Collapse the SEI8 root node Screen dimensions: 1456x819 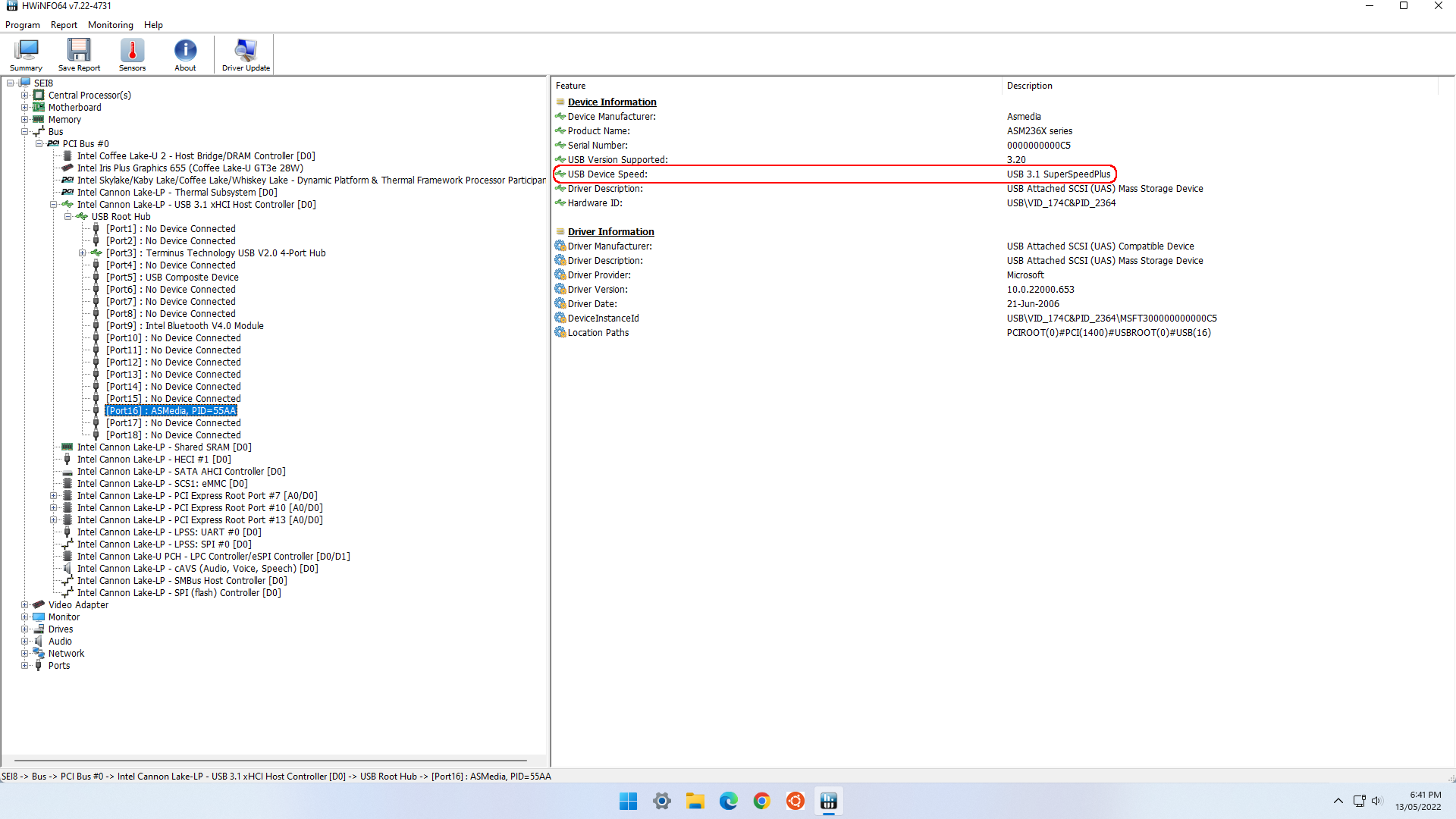click(10, 83)
